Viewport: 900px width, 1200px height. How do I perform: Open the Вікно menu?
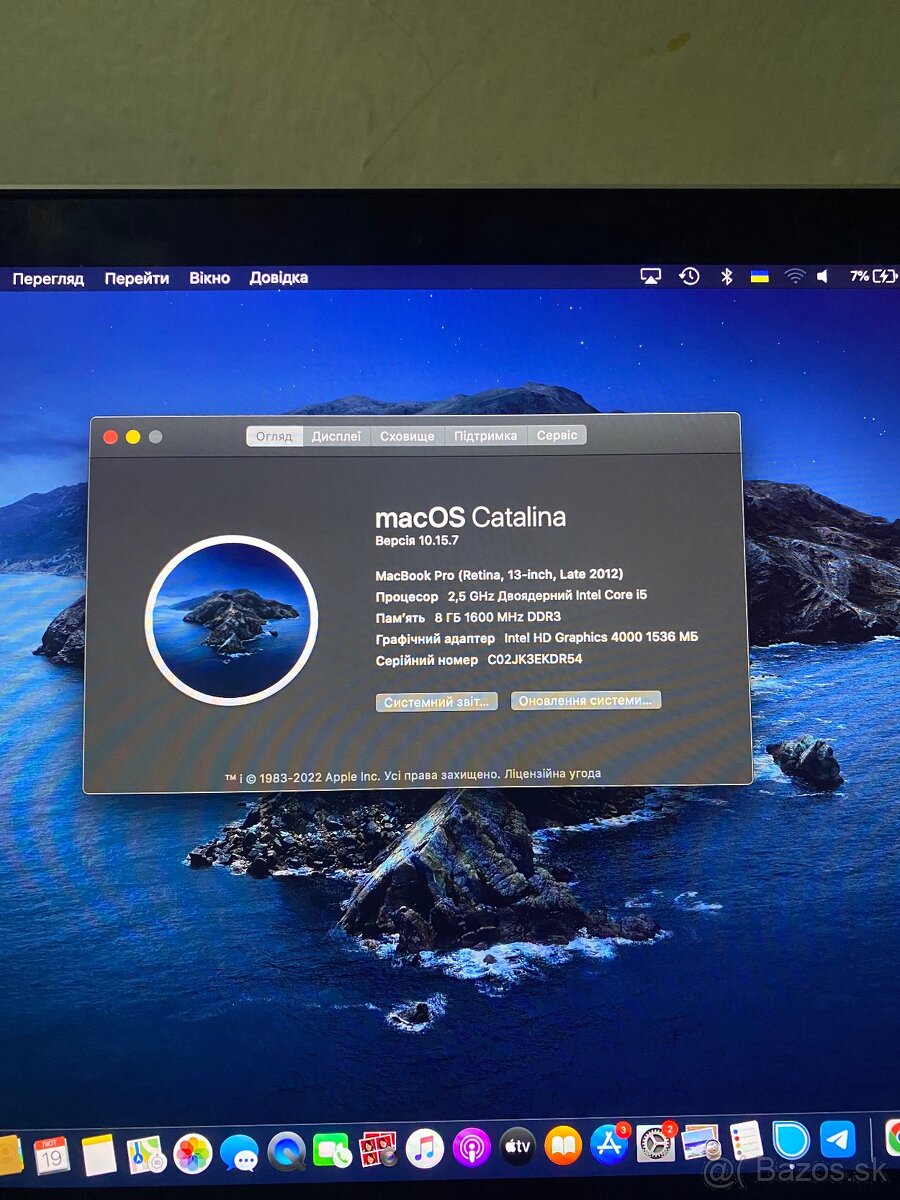click(x=209, y=278)
